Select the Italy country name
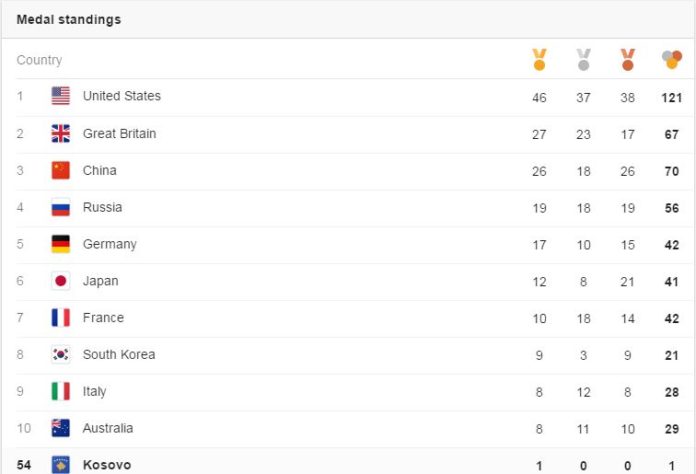This screenshot has width=696, height=474. (94, 391)
